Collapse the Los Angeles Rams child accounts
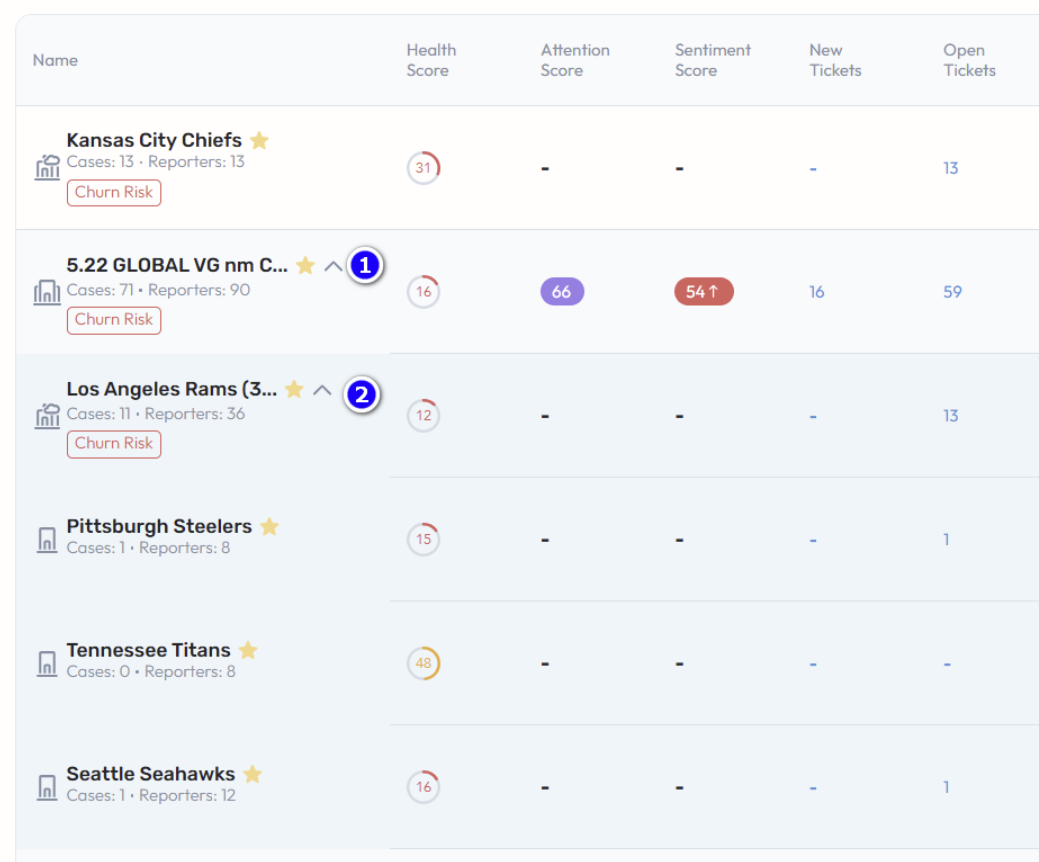This screenshot has width=1039, height=862. [x=322, y=390]
